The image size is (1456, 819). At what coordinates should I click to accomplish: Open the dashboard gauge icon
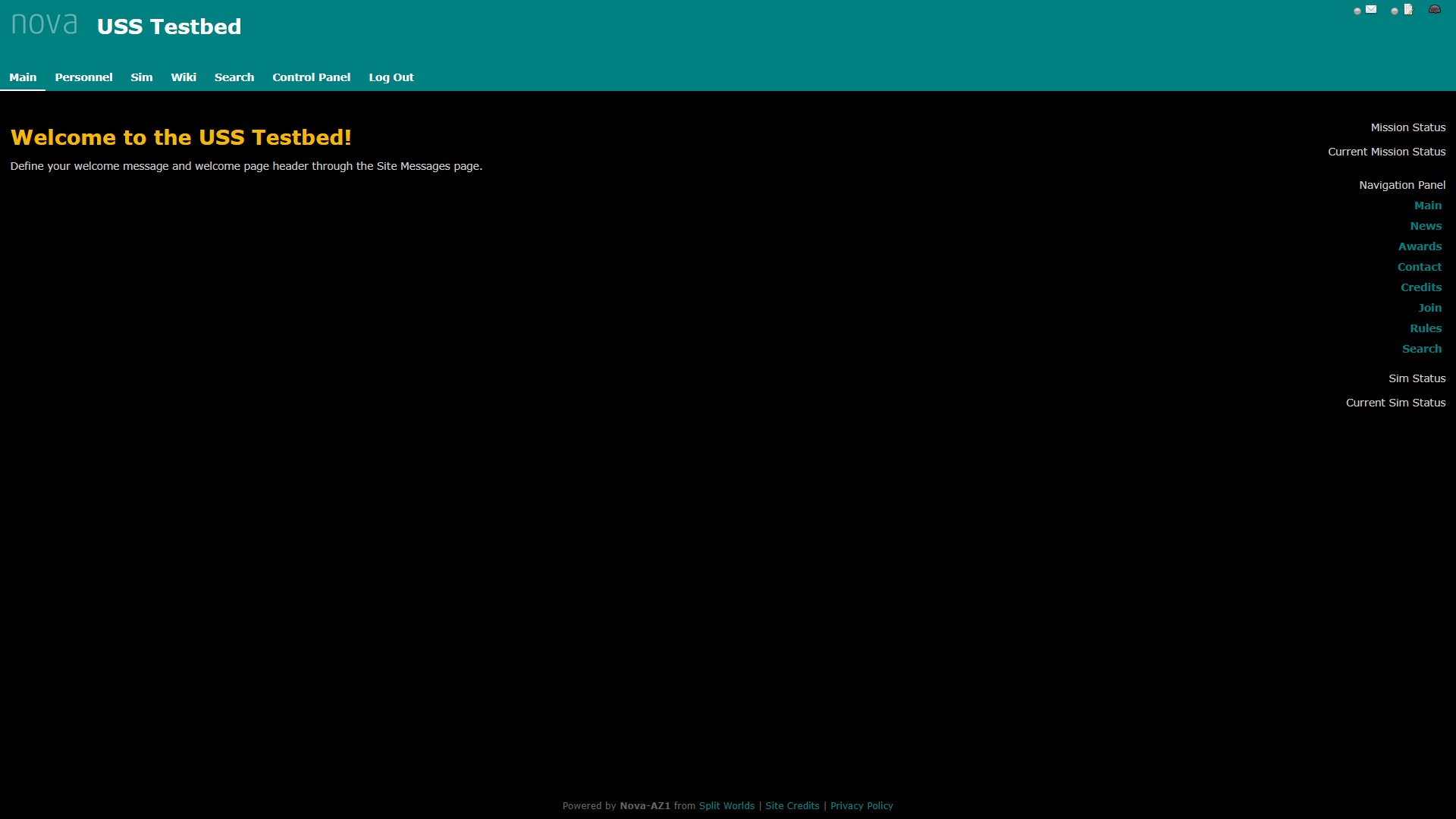click(x=1434, y=10)
